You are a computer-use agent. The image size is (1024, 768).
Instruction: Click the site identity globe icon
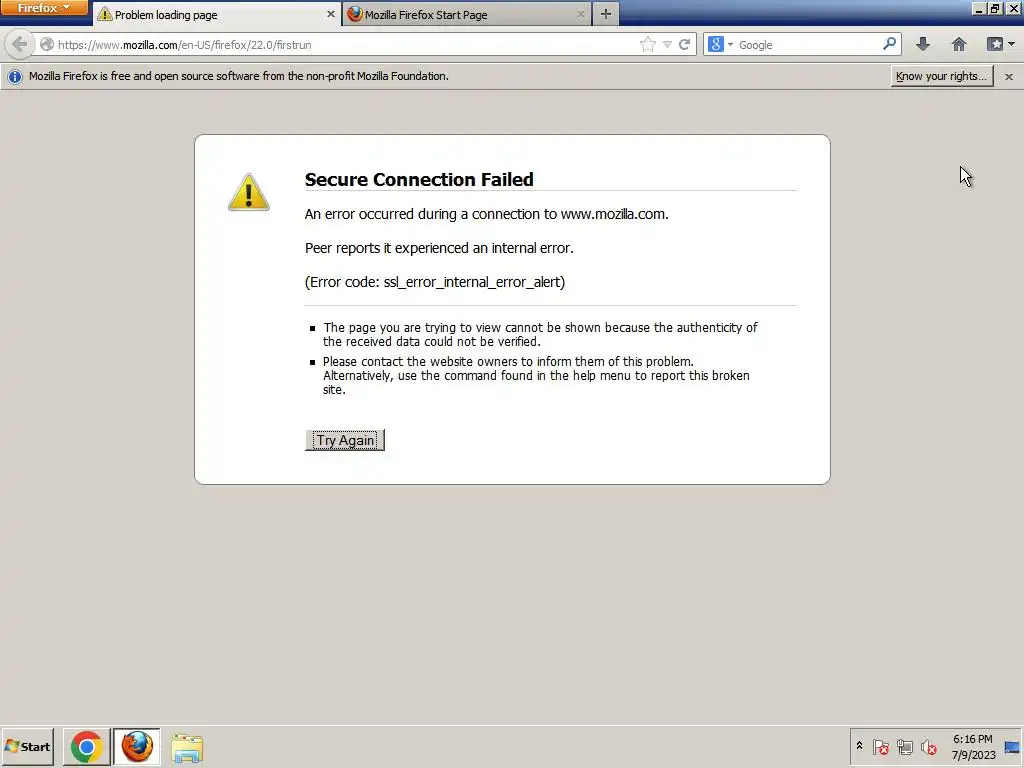coord(46,44)
